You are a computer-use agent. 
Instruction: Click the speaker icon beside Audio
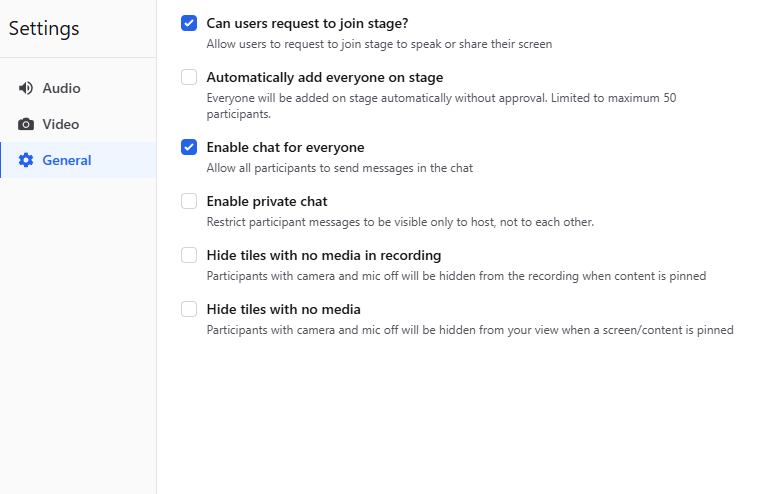26,88
